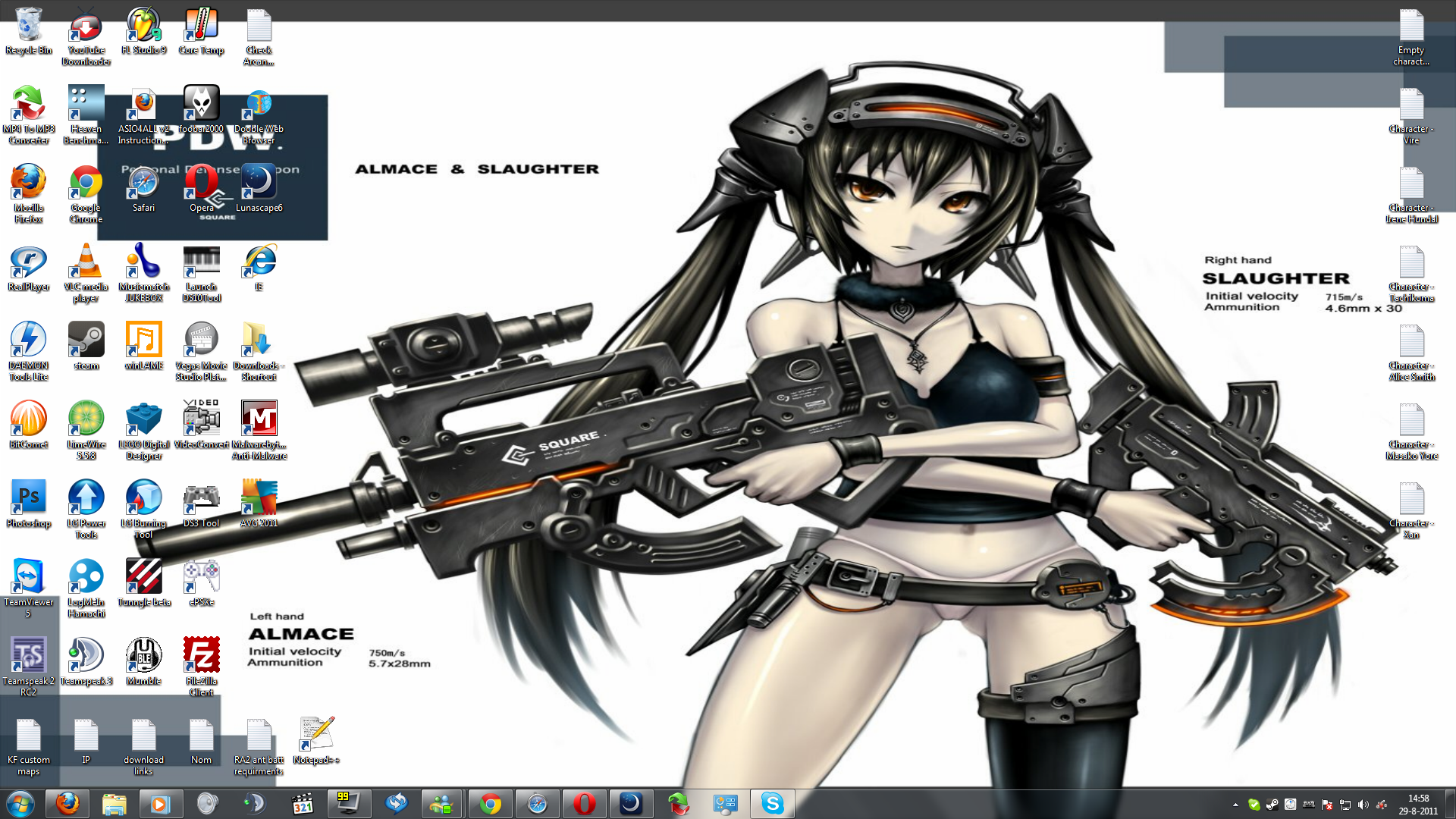Select the Photoshop desktop shortcut
Image resolution: width=1456 pixels, height=819 pixels.
pyautogui.click(x=29, y=504)
